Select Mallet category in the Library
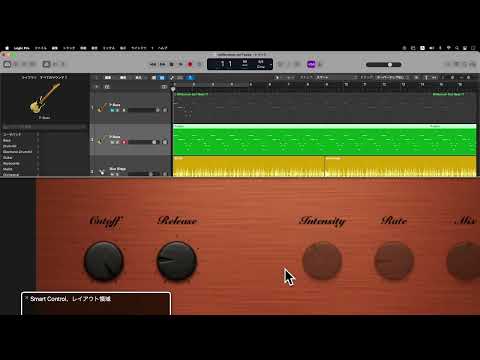This screenshot has height=360, width=480. coord(7,169)
